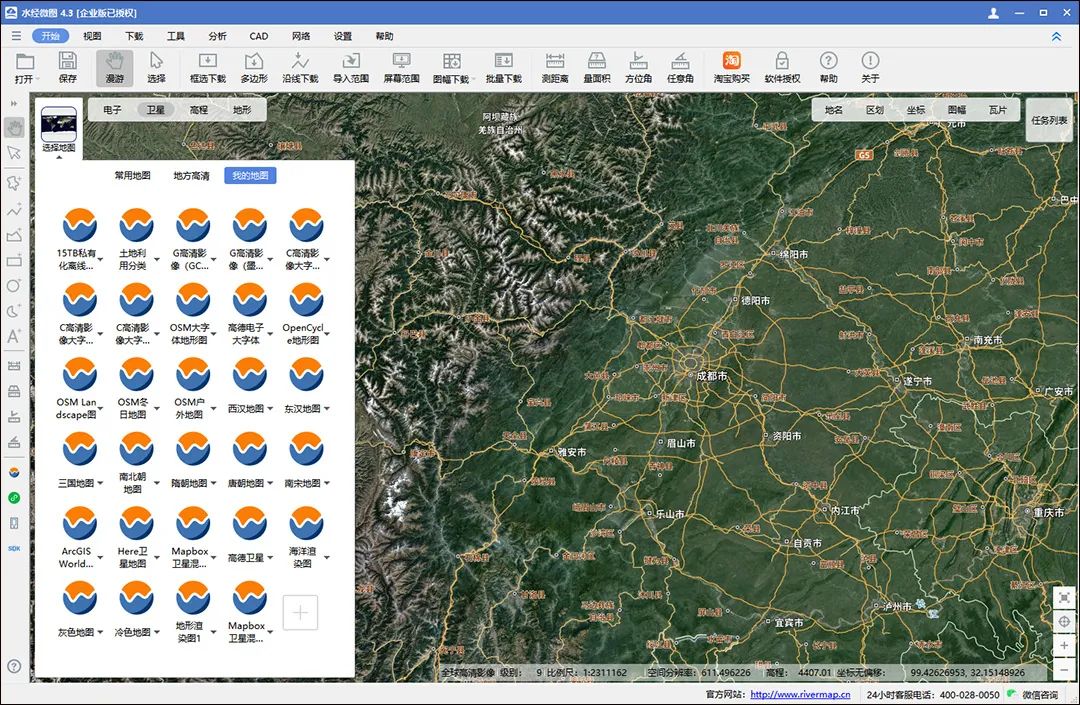Expand dropdown arrow next to 东汉地图
Screen dimensions: 1080x705
click(x=326, y=409)
